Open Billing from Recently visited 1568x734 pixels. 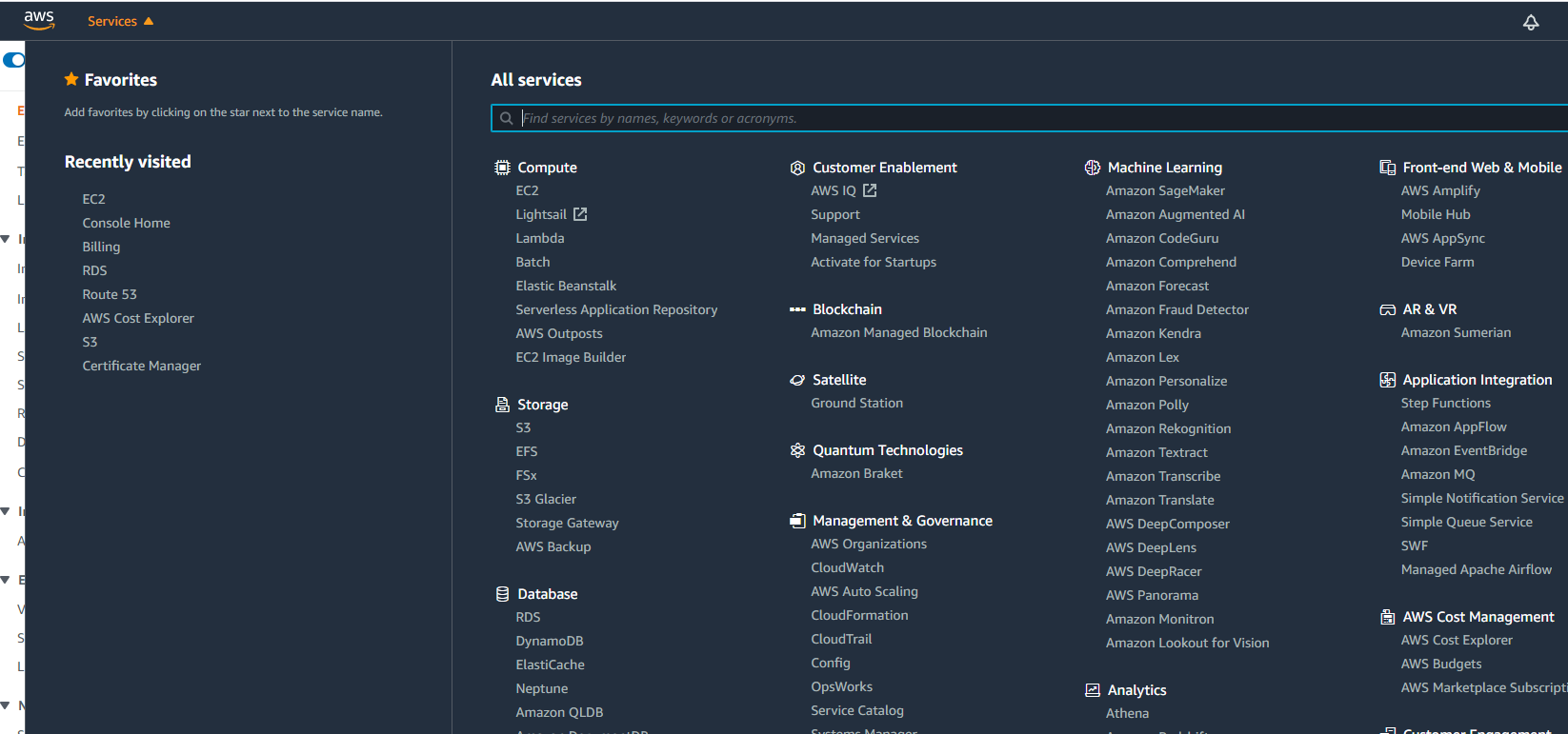click(101, 247)
